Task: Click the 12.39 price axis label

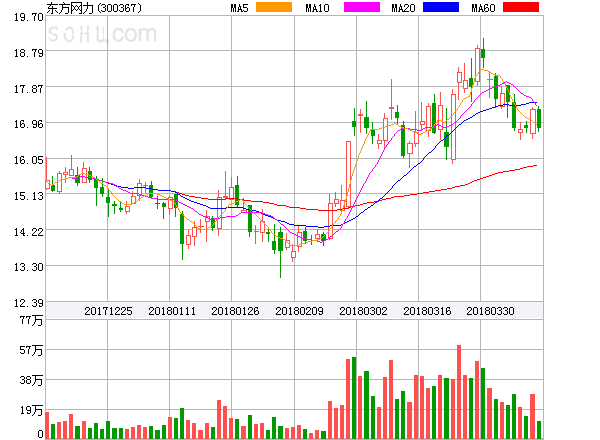Action: pyautogui.click(x=29, y=303)
